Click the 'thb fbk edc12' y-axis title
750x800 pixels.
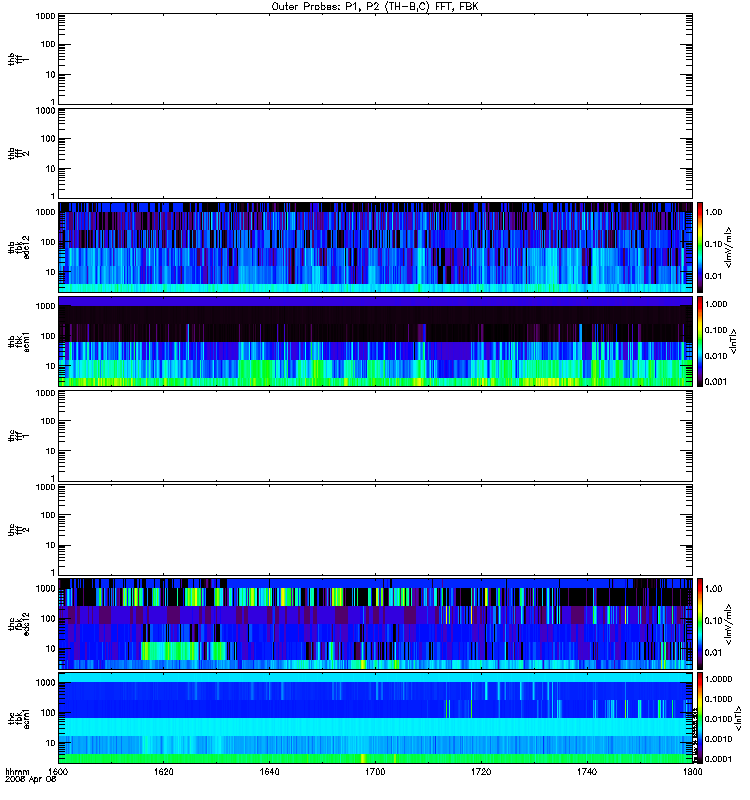pyautogui.click(x=19, y=247)
